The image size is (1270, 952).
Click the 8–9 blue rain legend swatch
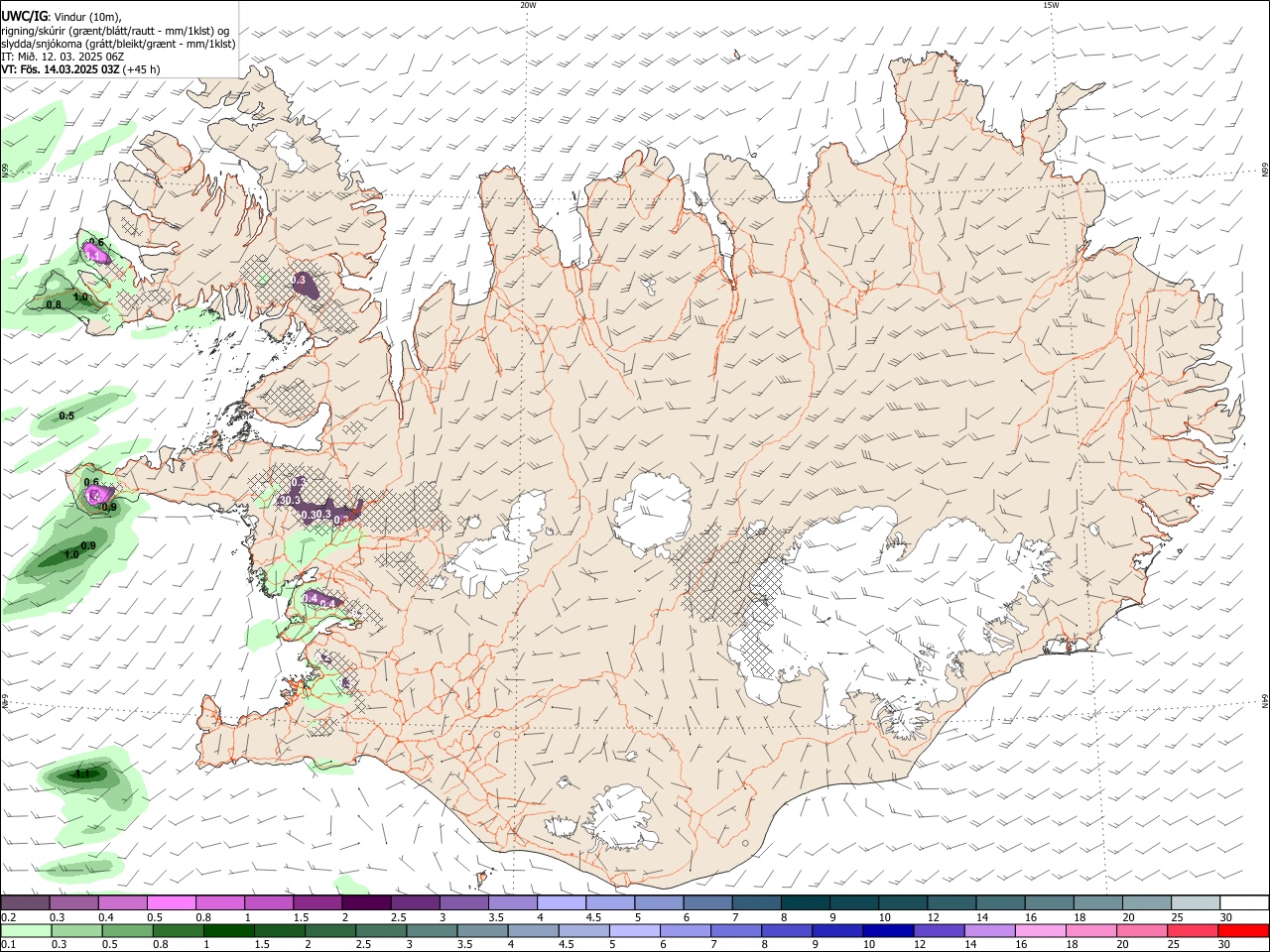(x=787, y=930)
